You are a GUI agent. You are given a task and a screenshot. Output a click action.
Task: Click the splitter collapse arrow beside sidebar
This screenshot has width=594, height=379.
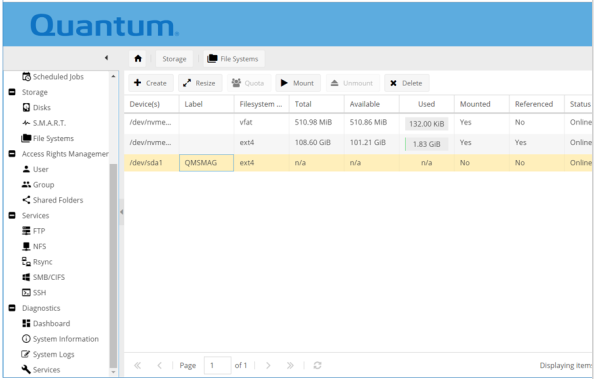(x=122, y=212)
